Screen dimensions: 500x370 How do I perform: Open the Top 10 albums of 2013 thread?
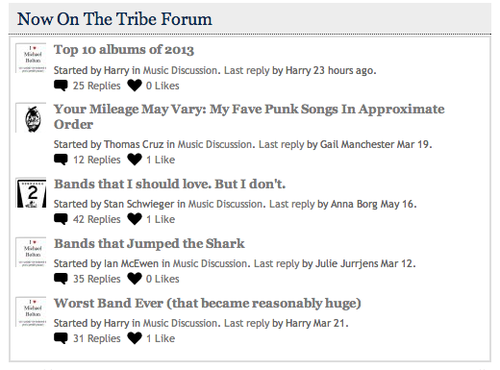(x=124, y=50)
